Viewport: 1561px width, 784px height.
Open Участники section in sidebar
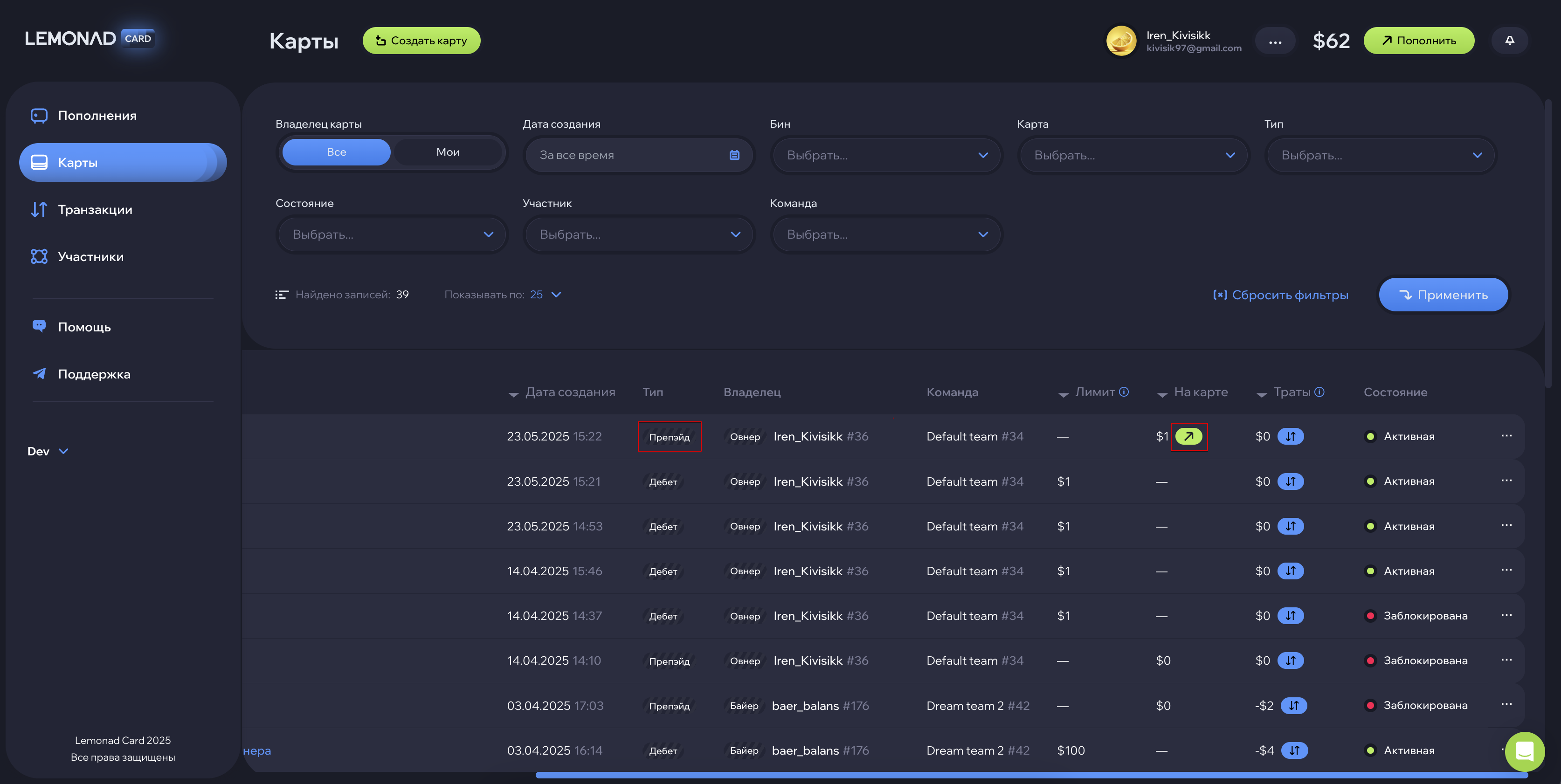[90, 257]
